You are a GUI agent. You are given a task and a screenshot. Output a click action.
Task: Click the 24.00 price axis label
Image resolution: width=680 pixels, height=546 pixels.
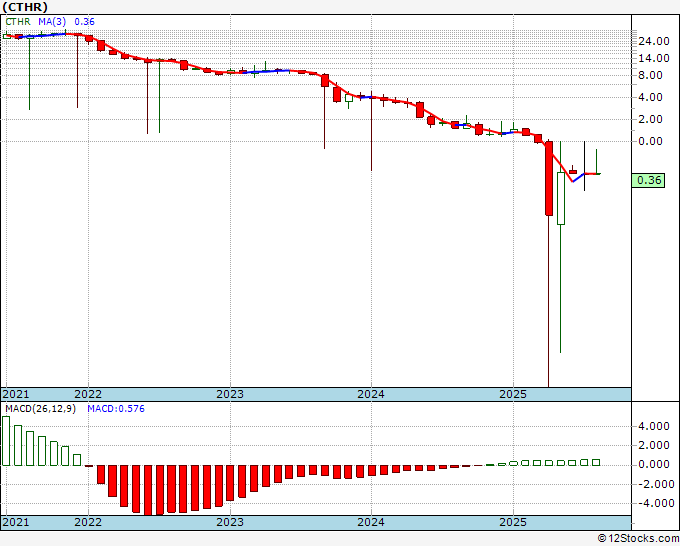point(654,41)
